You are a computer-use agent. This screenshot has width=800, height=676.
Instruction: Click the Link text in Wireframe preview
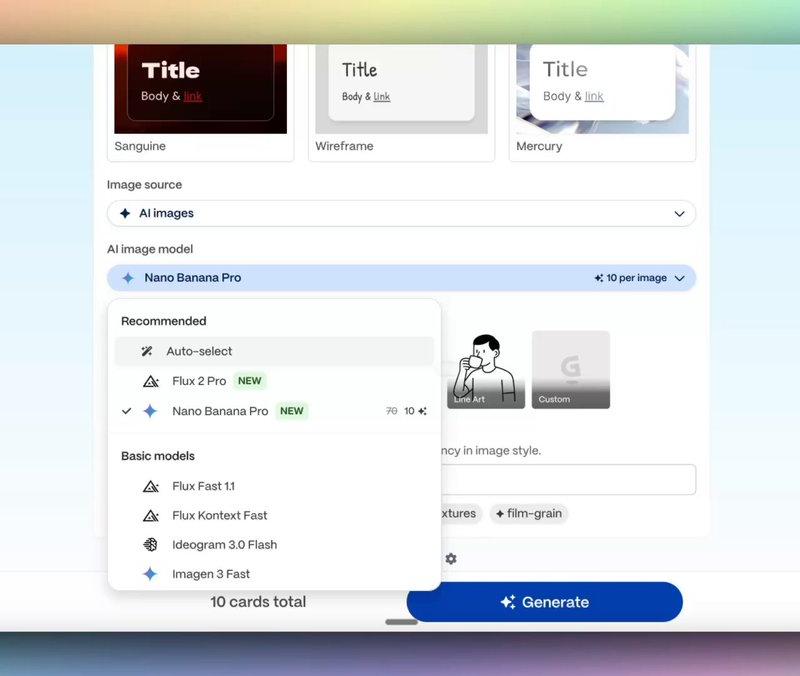[x=382, y=96]
